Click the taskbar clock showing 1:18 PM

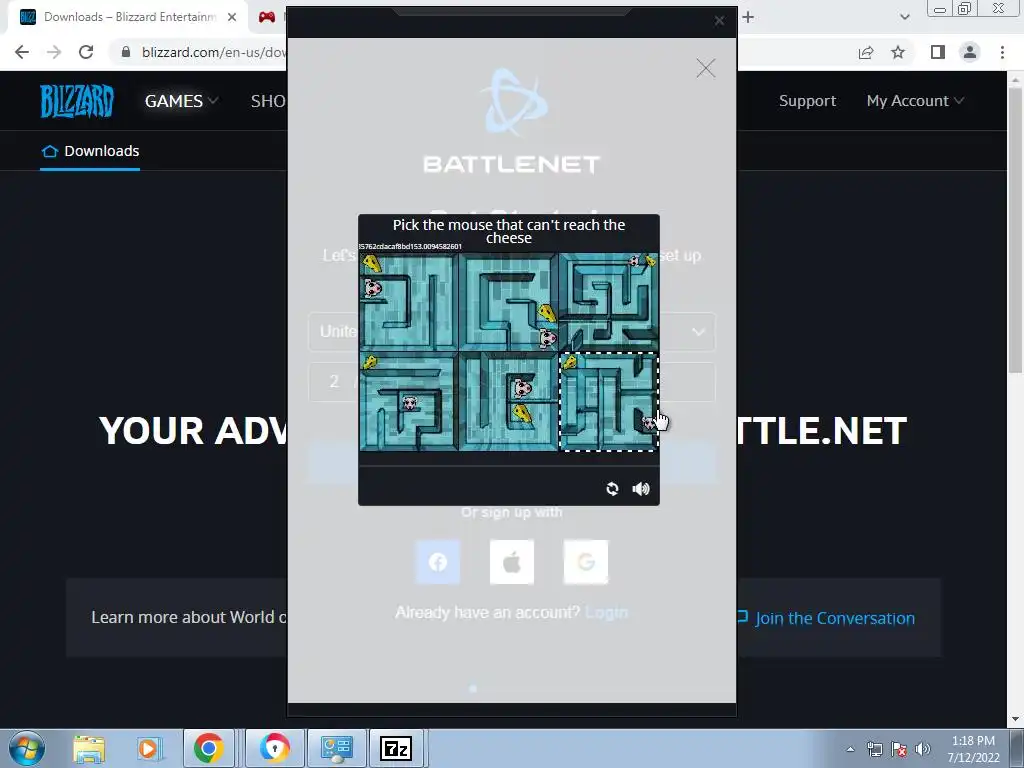click(x=973, y=749)
